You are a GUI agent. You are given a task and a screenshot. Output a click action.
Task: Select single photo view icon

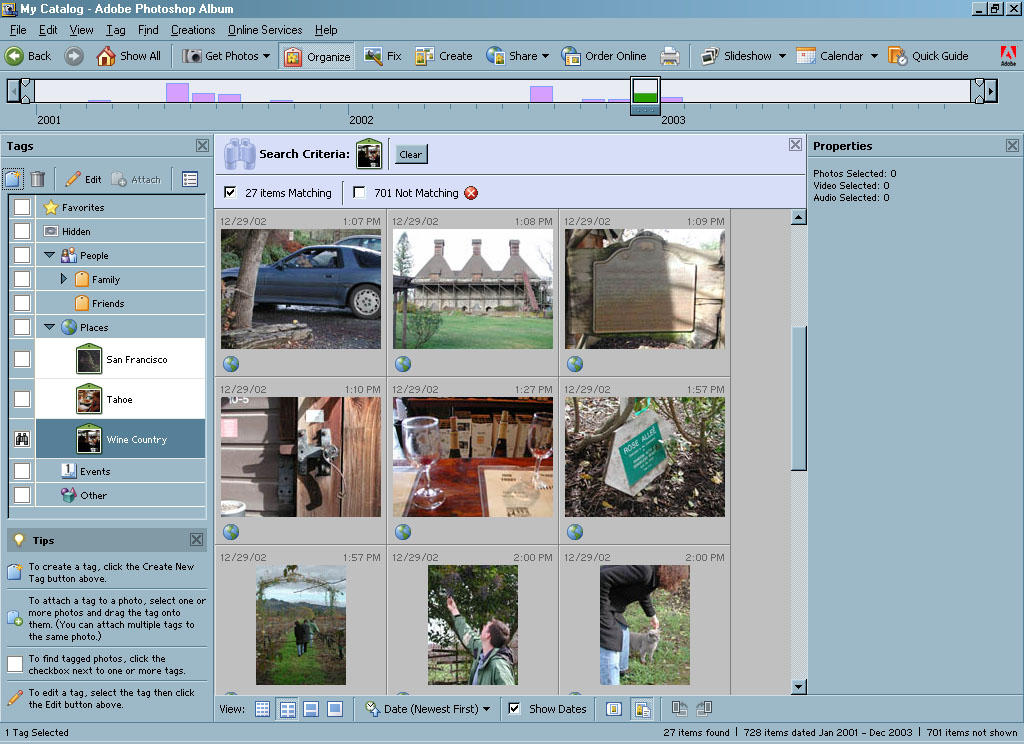click(x=335, y=709)
